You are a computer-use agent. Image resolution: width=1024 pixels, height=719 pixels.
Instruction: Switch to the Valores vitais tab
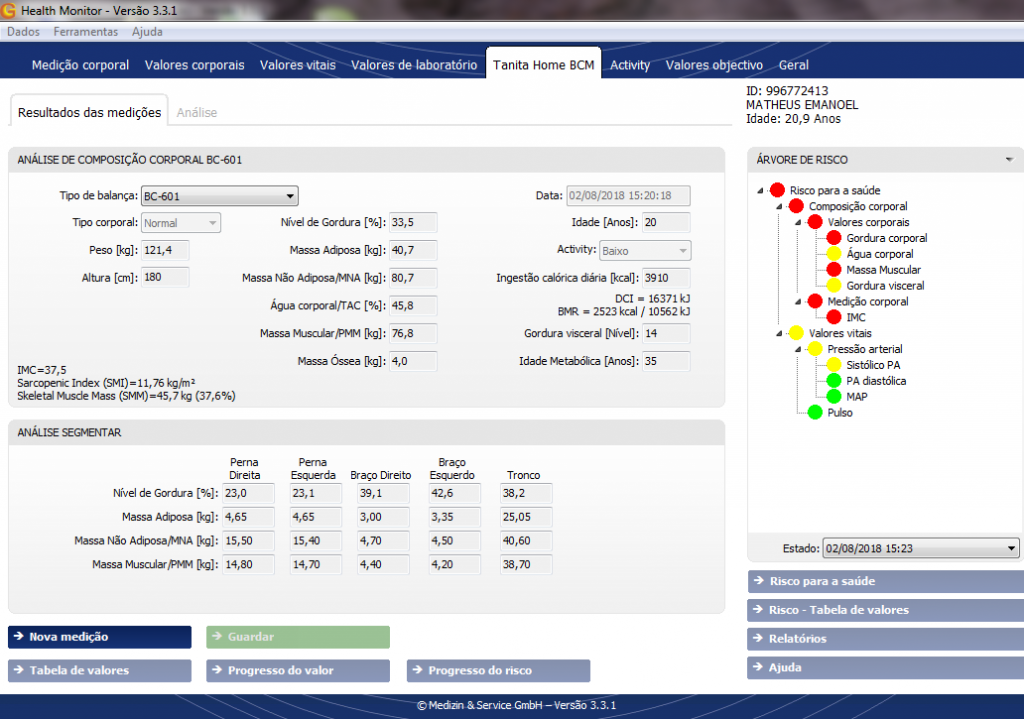point(297,65)
